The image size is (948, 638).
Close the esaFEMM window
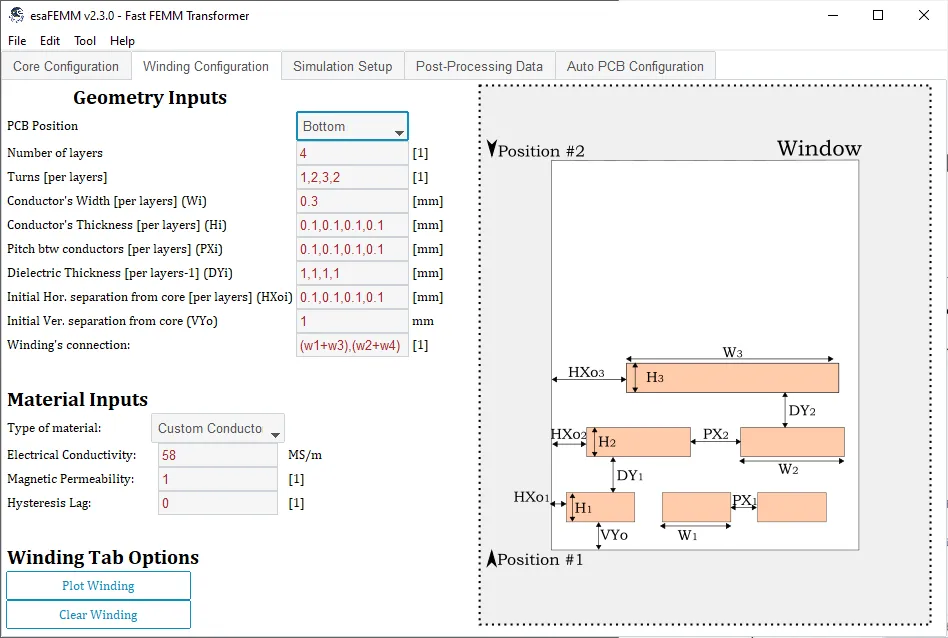point(924,15)
